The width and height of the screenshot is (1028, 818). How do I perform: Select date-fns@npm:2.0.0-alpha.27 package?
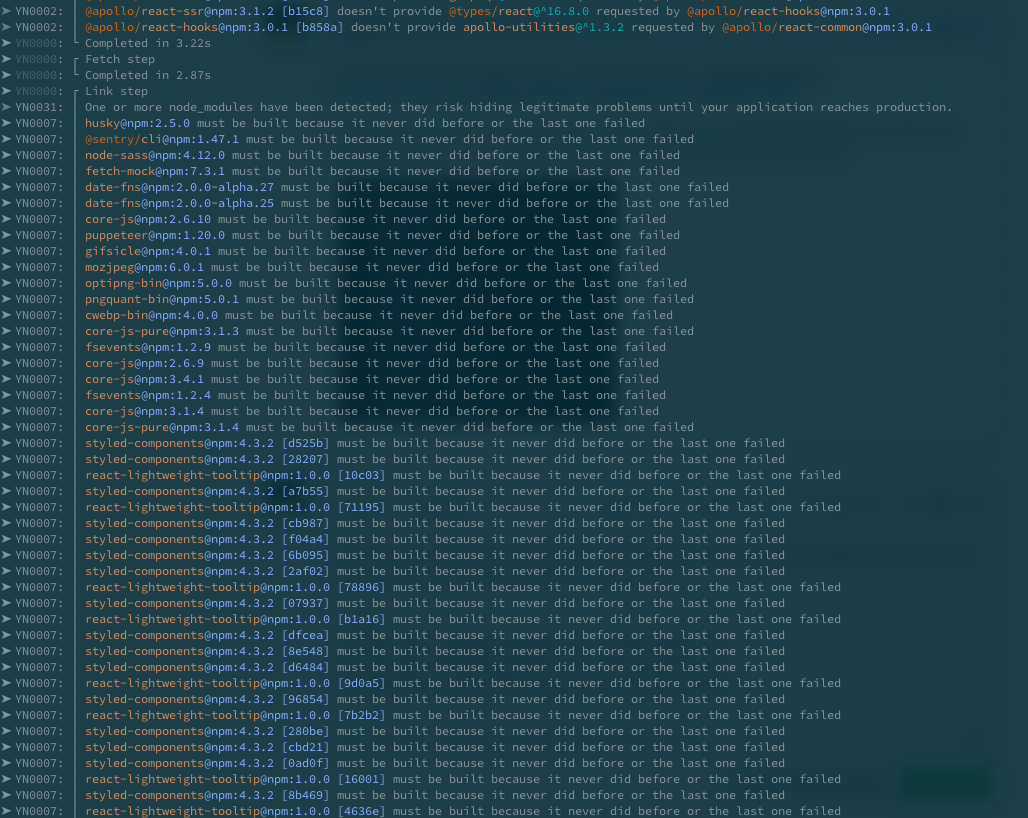coord(180,187)
